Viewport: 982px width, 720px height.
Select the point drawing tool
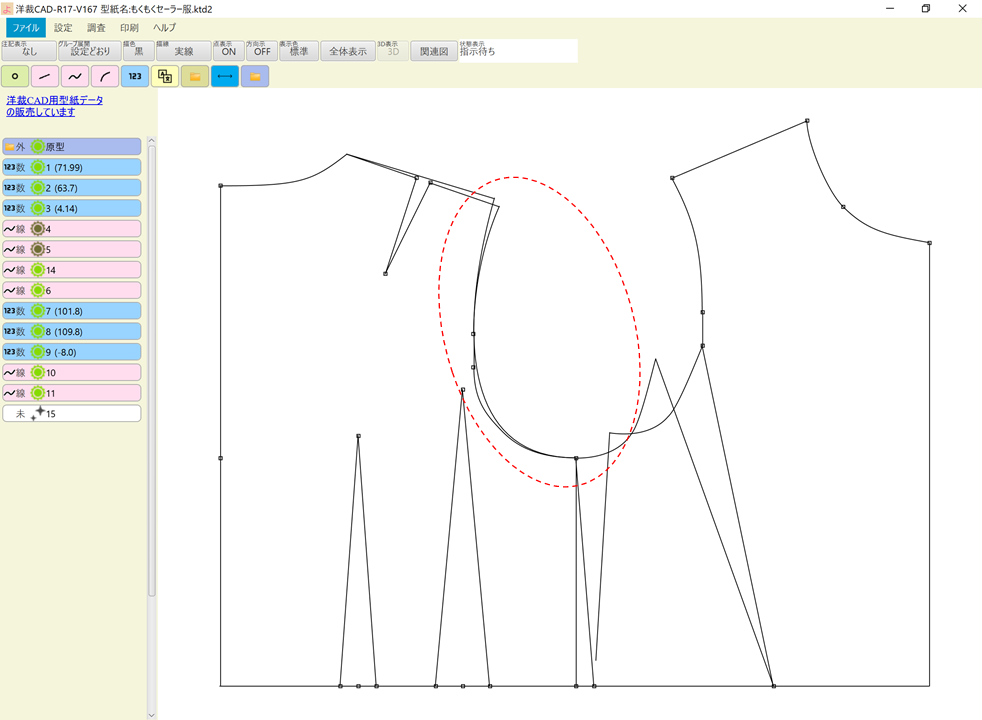14,75
